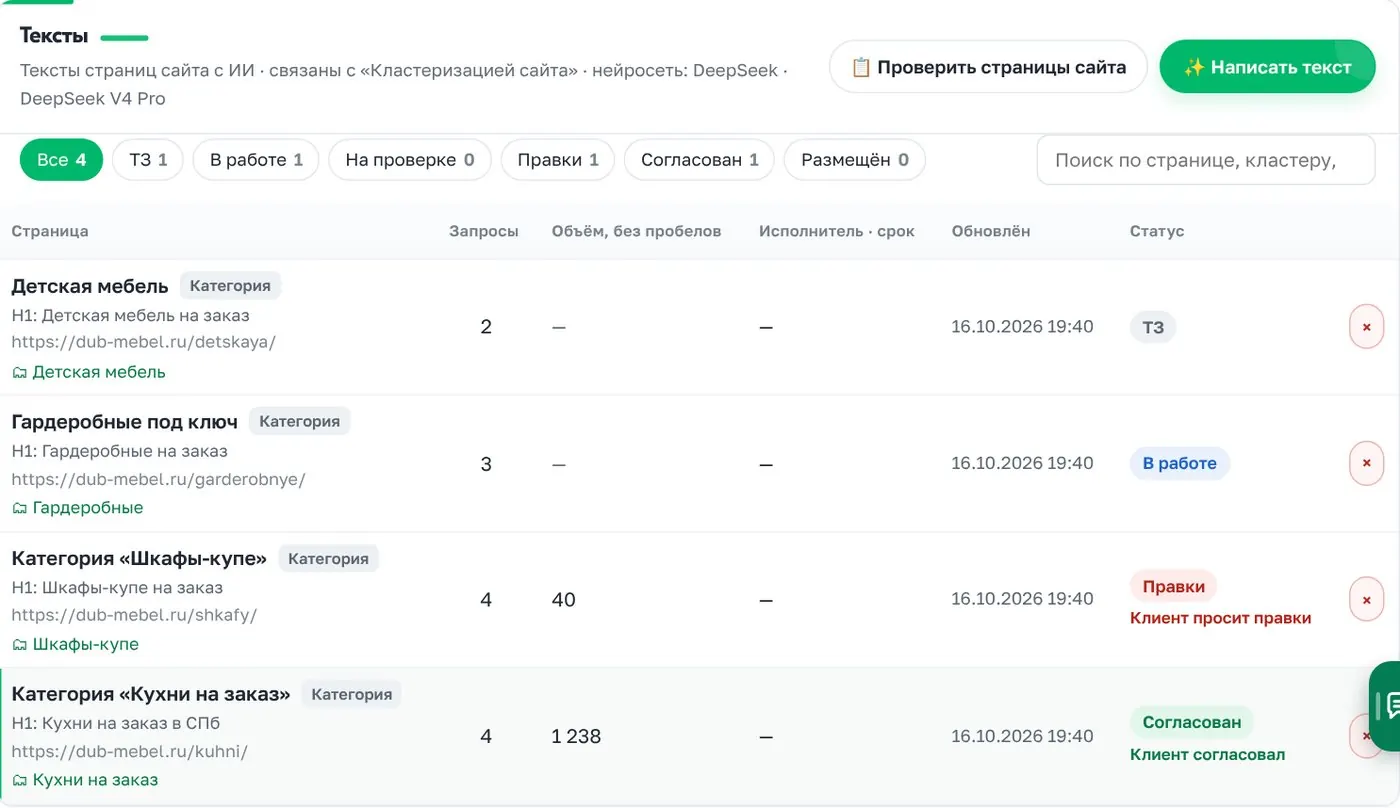This screenshot has height=808, width=1400.
Task: Click the Страница column header
Action: pyautogui.click(x=50, y=231)
